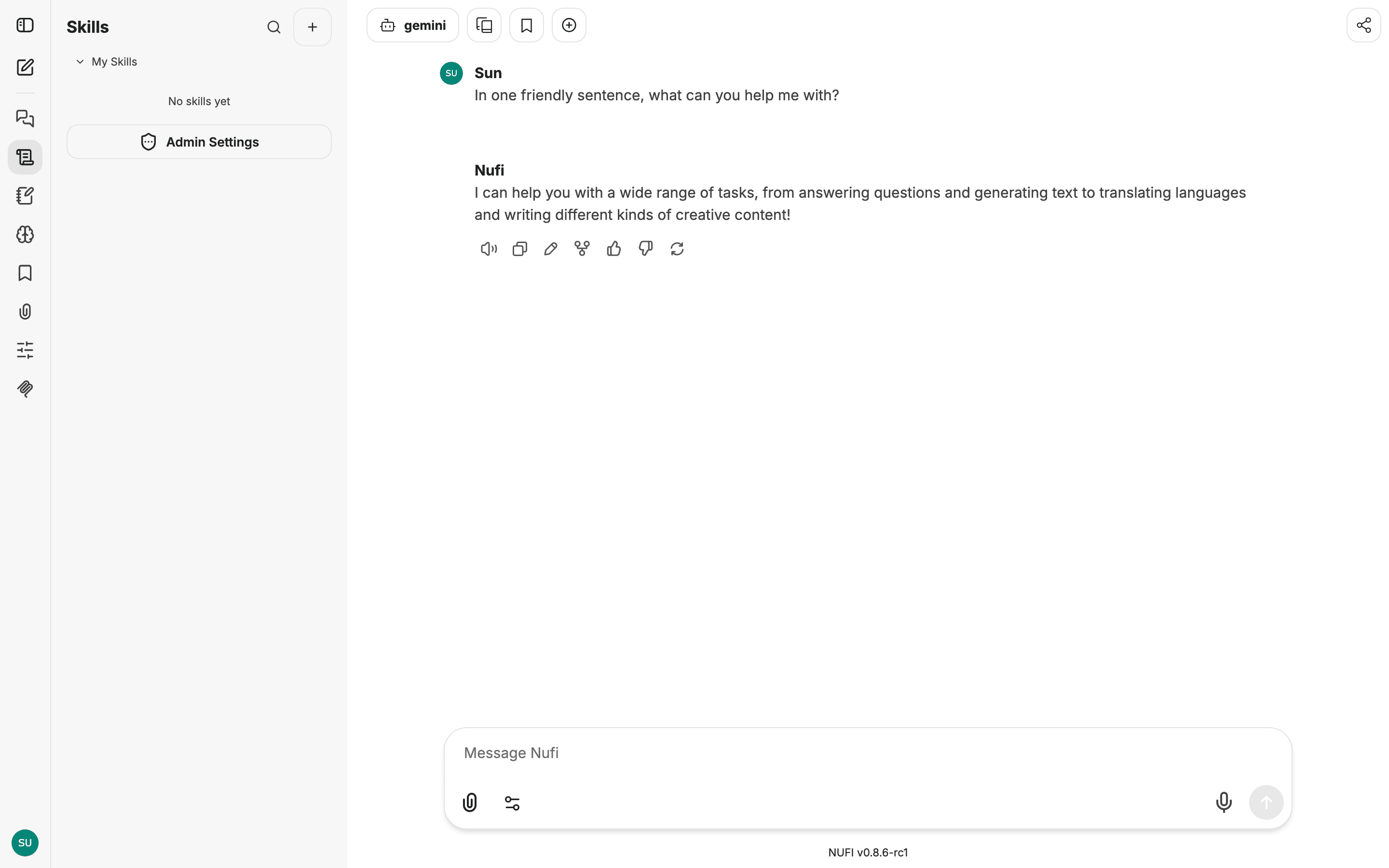
Task: Bookmark this conversation from the top bar
Action: pos(526,25)
